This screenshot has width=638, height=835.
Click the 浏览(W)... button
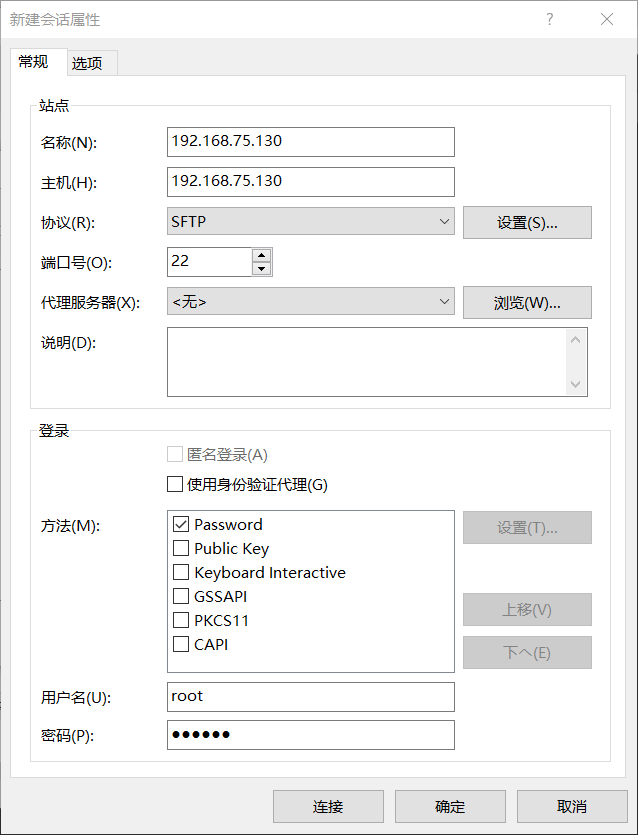(527, 302)
